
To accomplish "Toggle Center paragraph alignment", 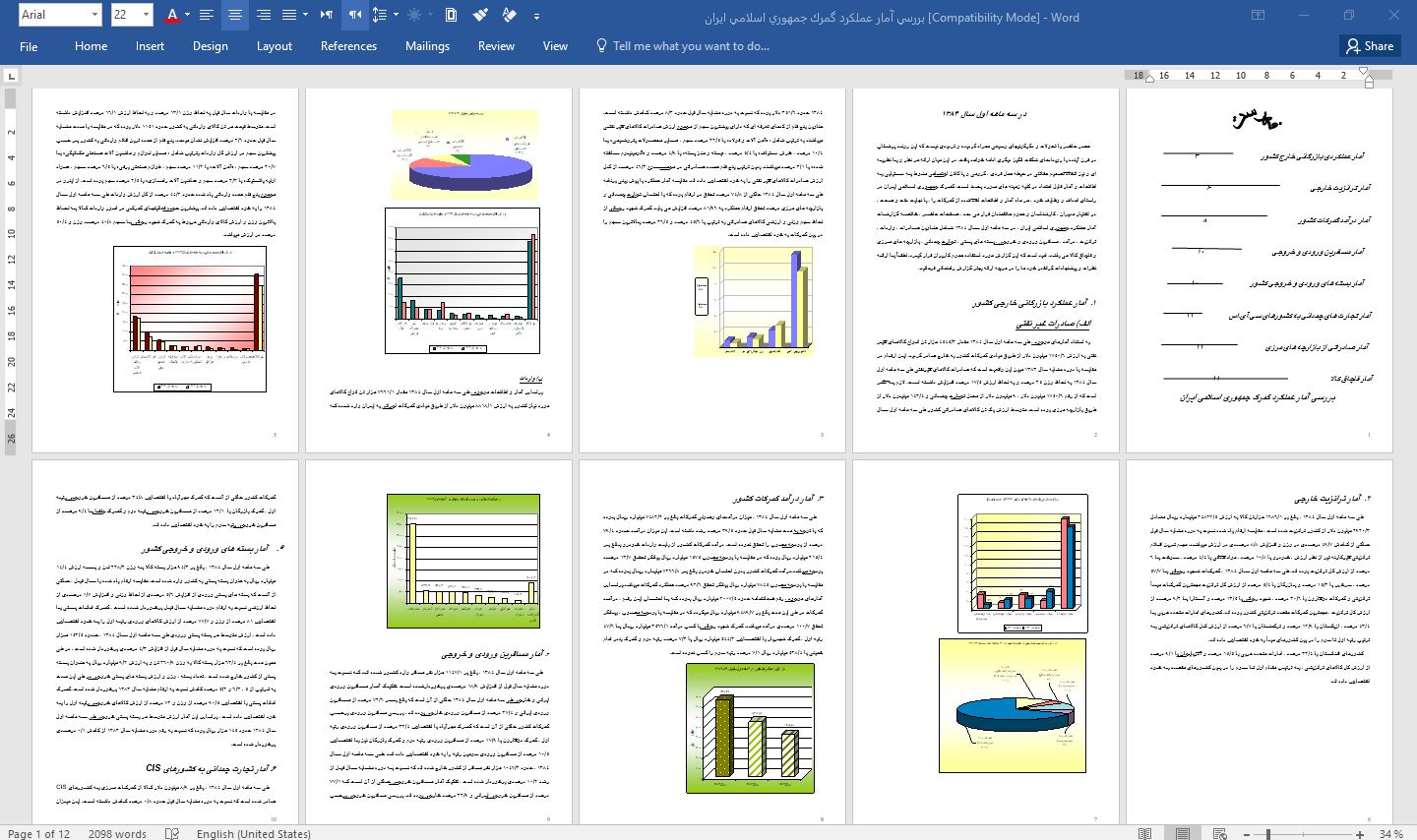I will 235,15.
